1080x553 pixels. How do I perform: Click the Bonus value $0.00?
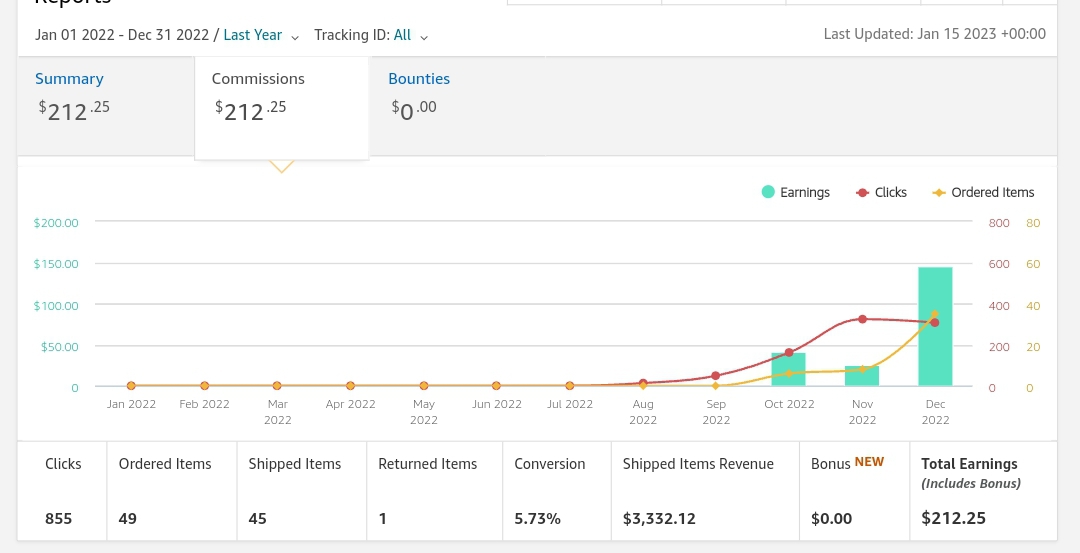click(831, 518)
